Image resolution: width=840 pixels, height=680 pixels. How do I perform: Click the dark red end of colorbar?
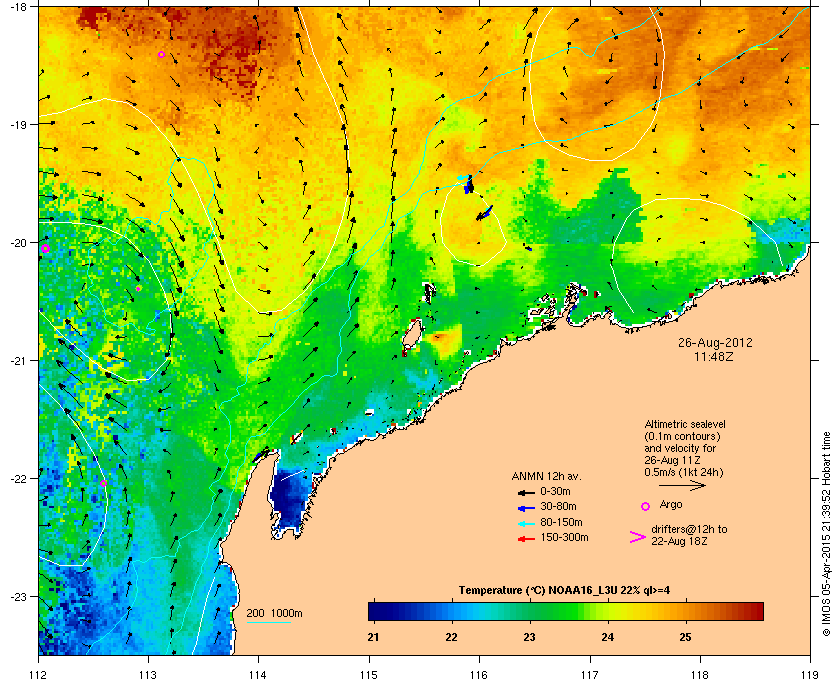coord(756,611)
